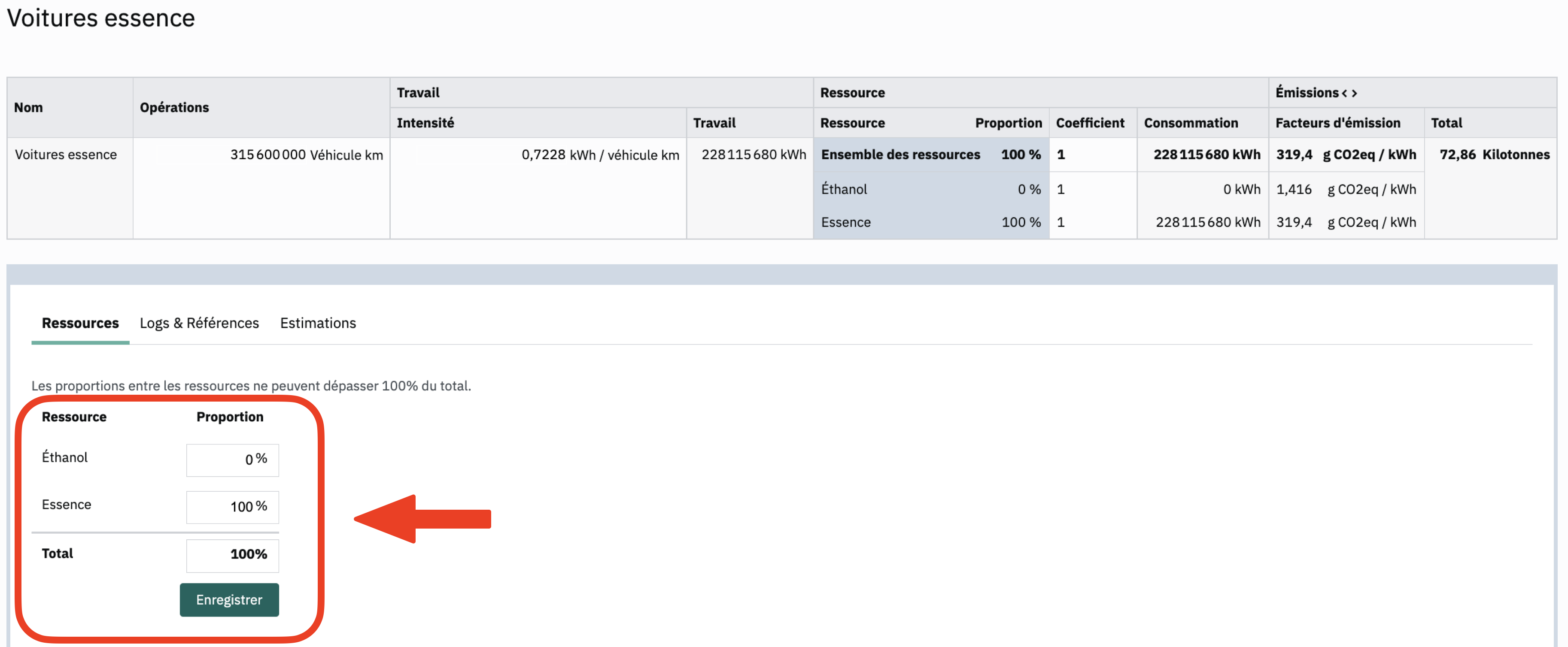Open the Logs & Références tab
The image size is (1568, 647).
tap(199, 323)
